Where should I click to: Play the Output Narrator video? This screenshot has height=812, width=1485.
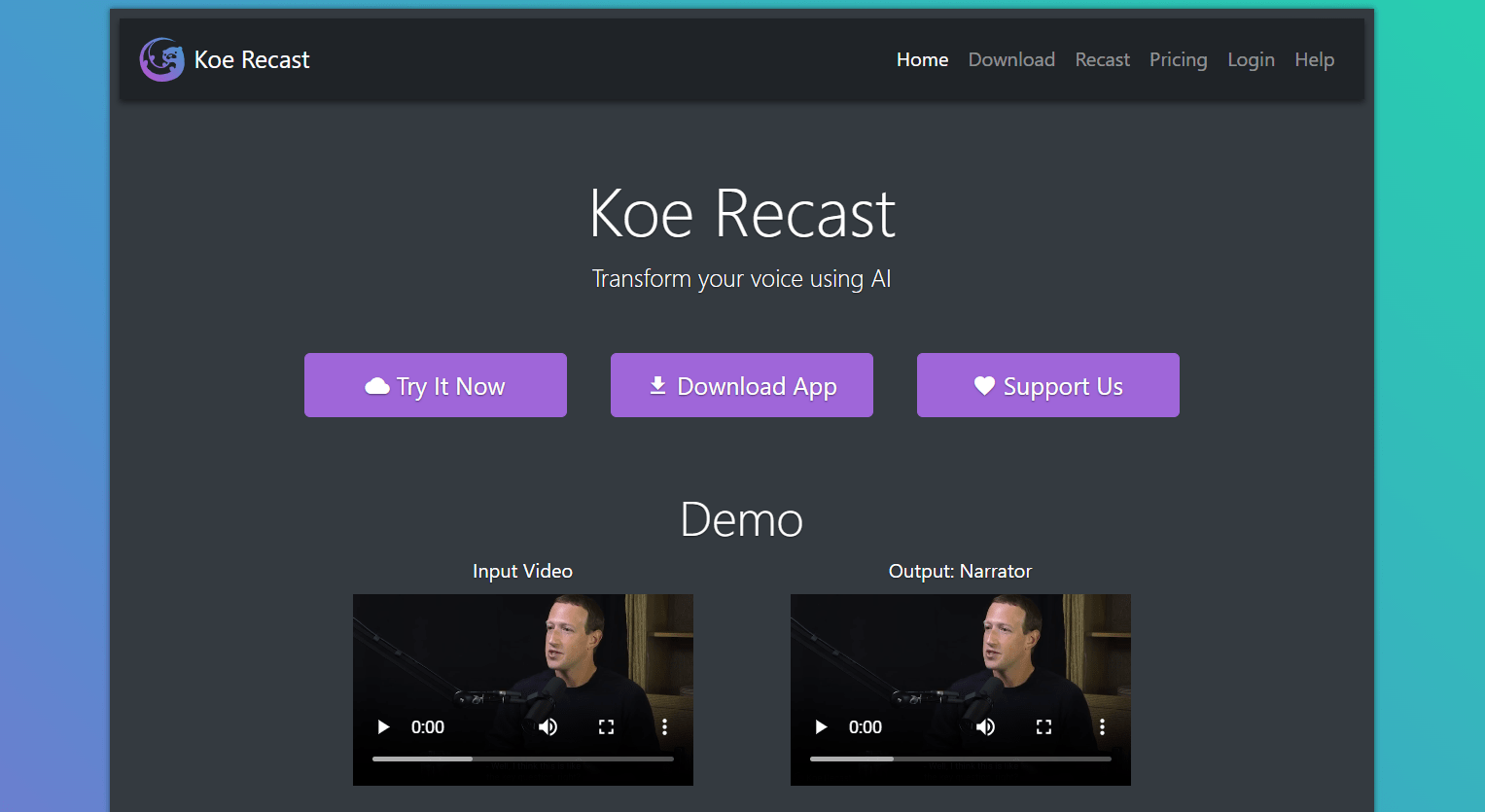tap(821, 726)
